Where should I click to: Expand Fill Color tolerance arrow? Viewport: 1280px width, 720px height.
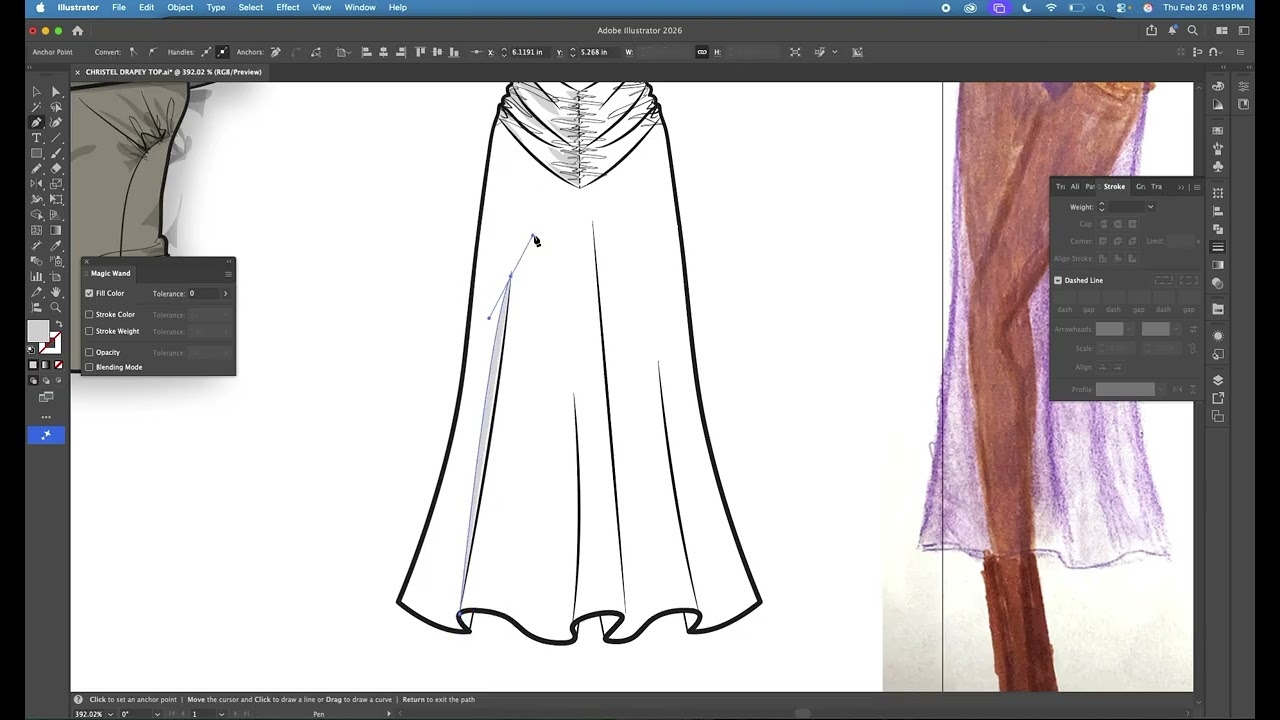pos(225,293)
